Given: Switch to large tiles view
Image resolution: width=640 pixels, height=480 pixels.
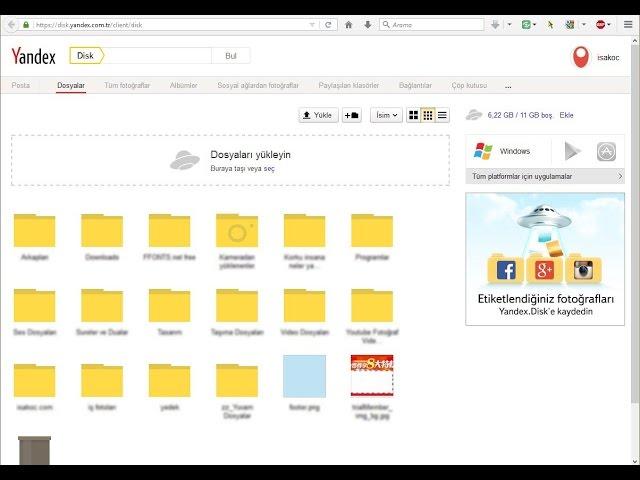Looking at the screenshot, I should pos(413,115).
